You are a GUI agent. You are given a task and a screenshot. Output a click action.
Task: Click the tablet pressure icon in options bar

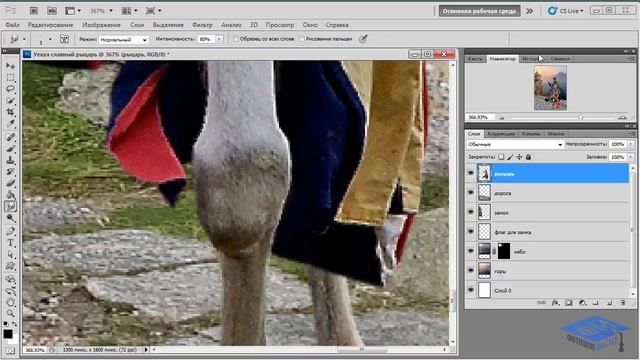point(363,39)
